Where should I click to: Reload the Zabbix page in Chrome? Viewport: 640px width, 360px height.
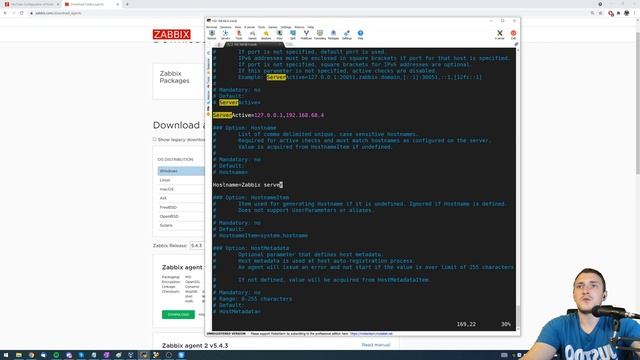point(22,13)
